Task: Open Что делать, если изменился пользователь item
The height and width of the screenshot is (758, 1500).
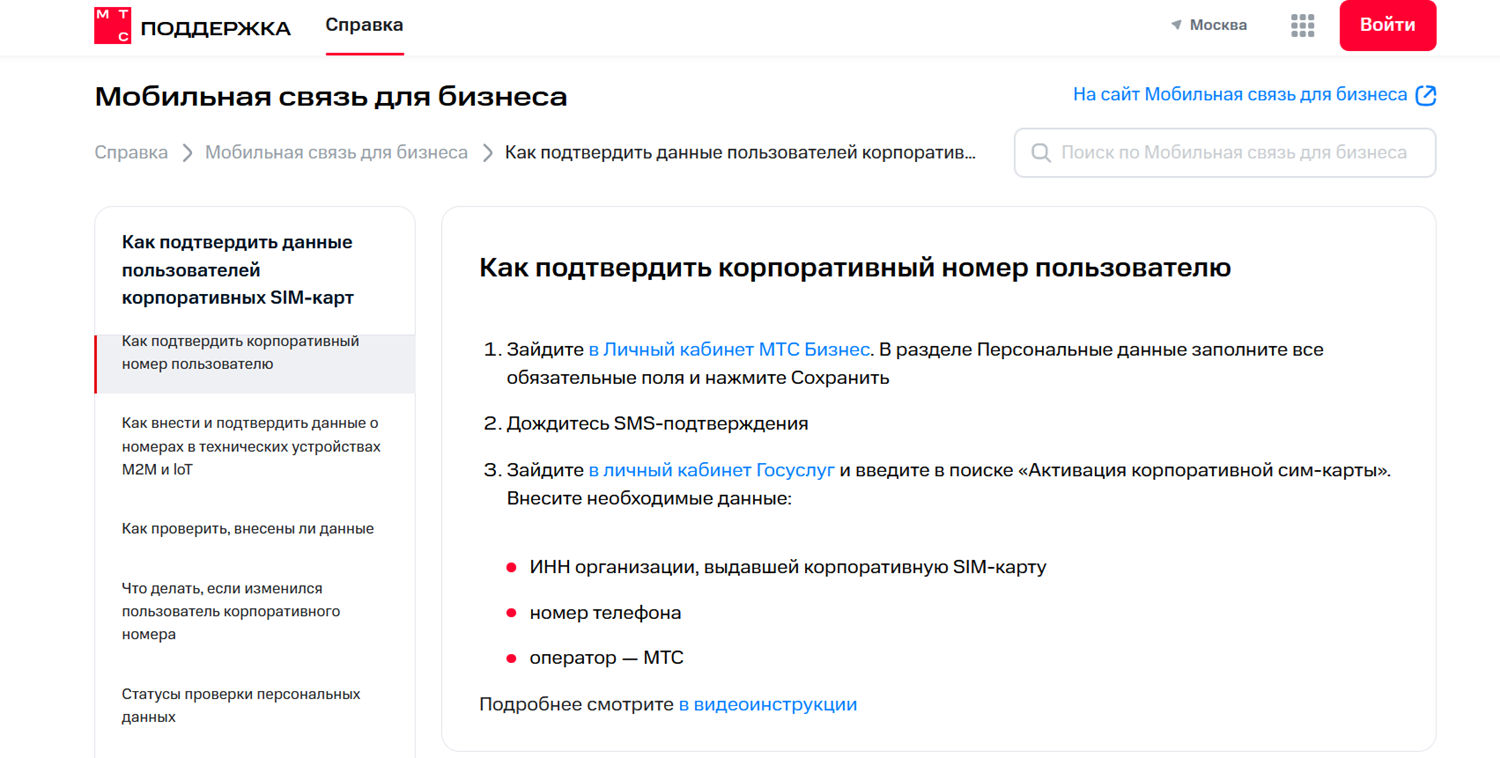Action: coord(231,611)
